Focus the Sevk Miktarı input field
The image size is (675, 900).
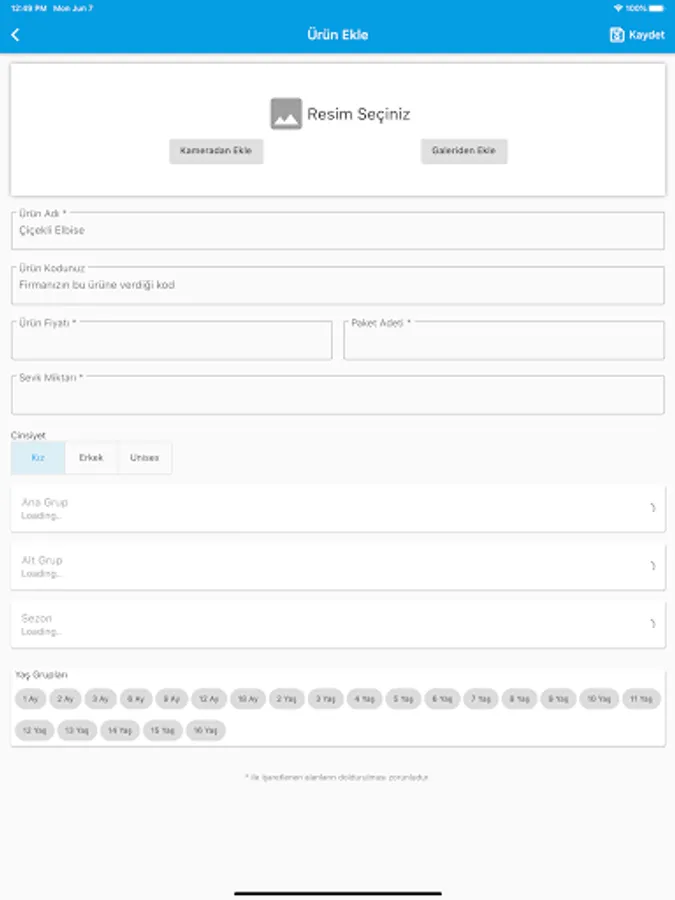click(x=338, y=395)
